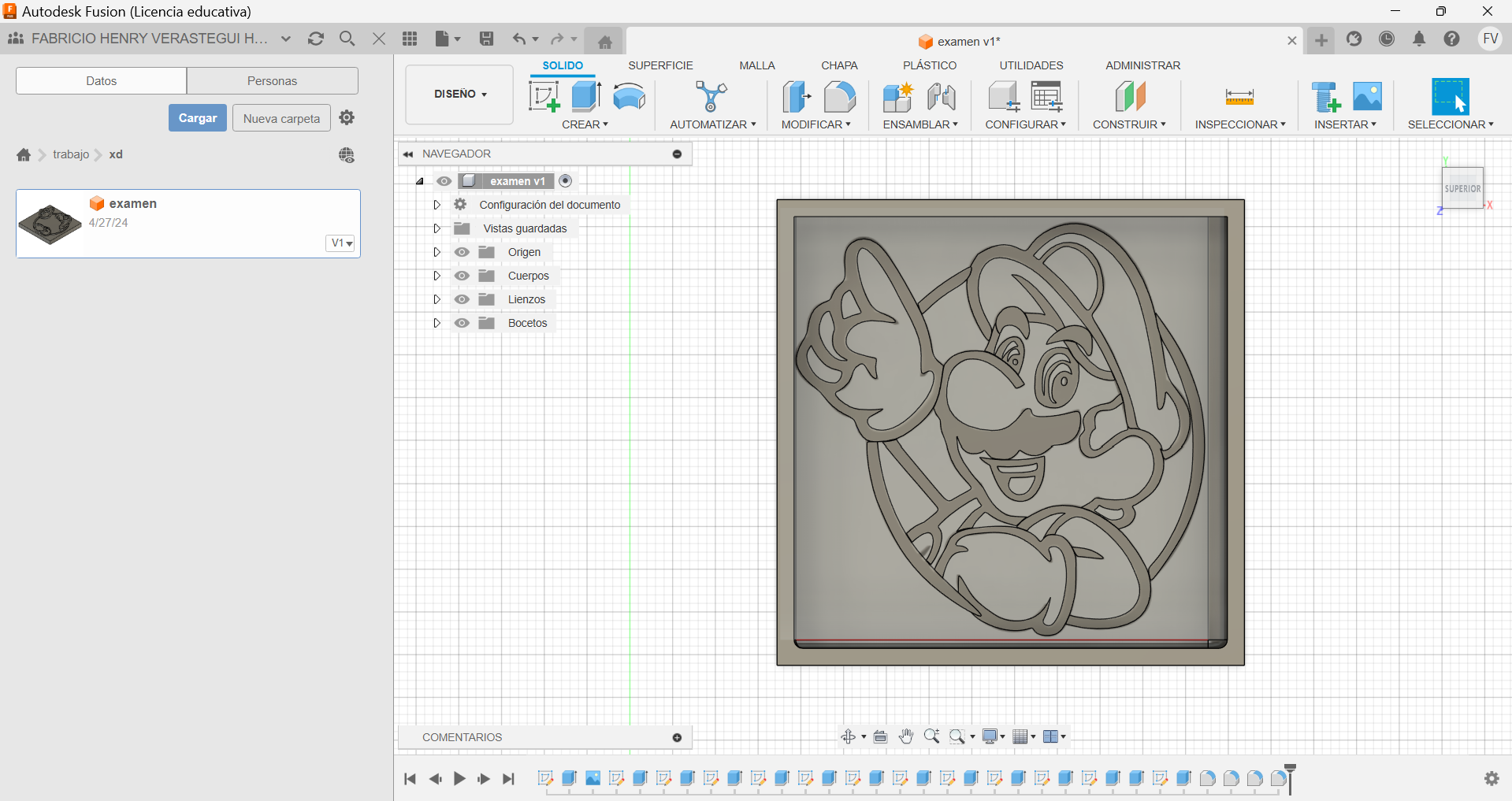Hide the Lienzos folder
This screenshot has height=801, width=1512.
[x=463, y=299]
